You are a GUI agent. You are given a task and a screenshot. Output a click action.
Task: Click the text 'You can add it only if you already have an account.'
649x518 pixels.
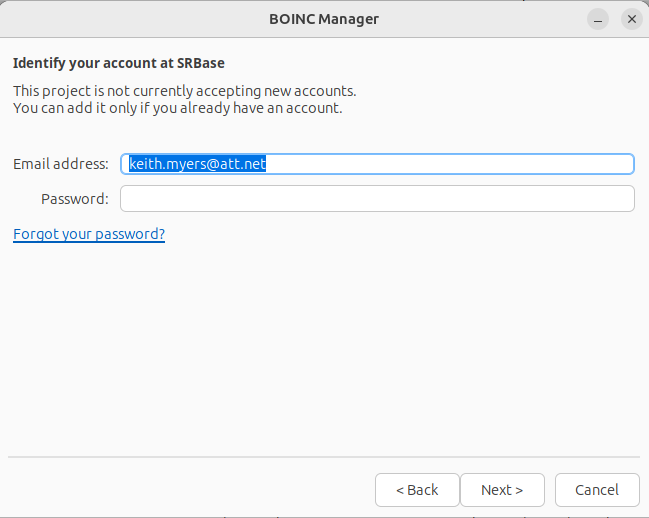pyautogui.click(x=178, y=108)
